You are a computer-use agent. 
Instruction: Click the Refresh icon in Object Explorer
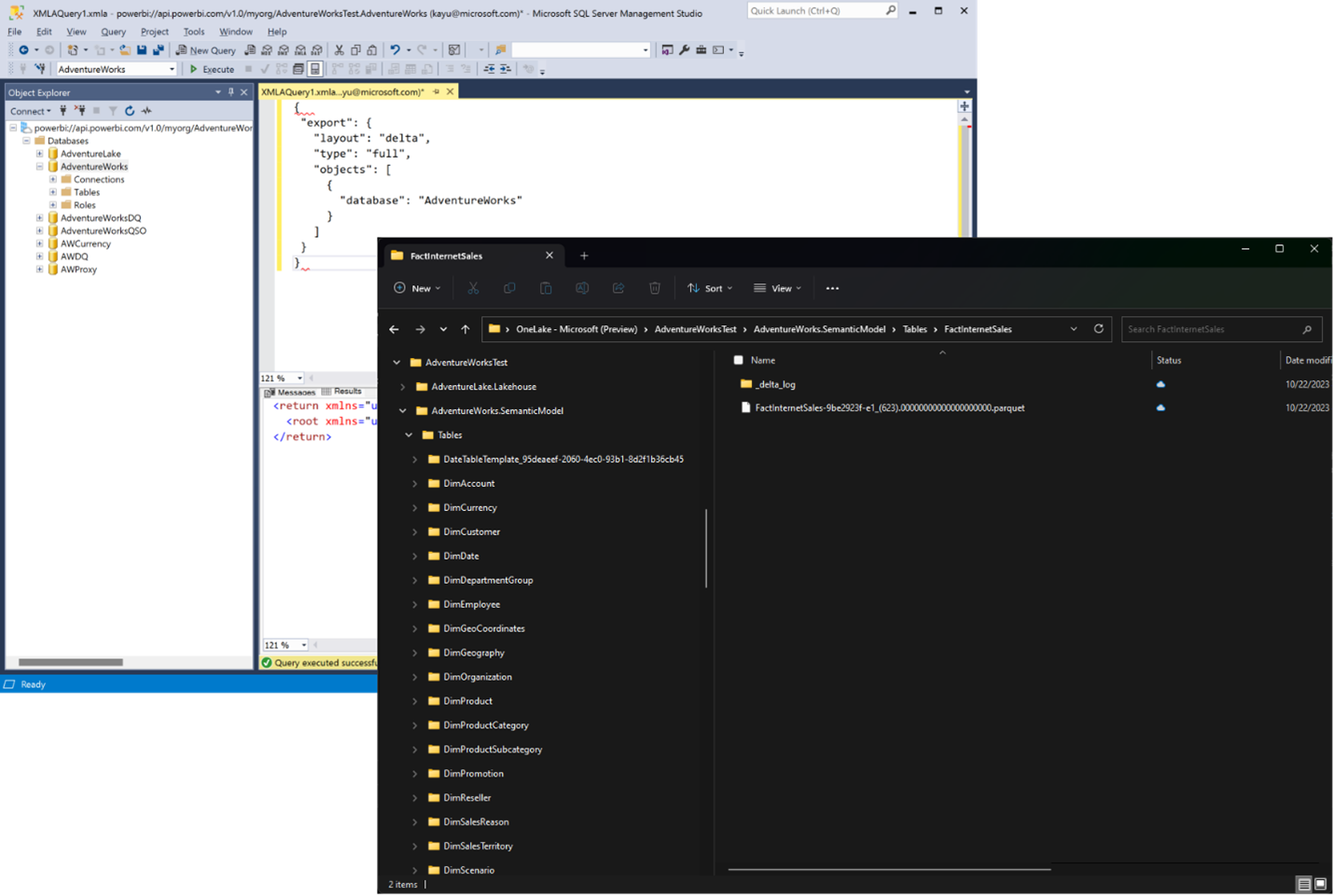click(131, 110)
